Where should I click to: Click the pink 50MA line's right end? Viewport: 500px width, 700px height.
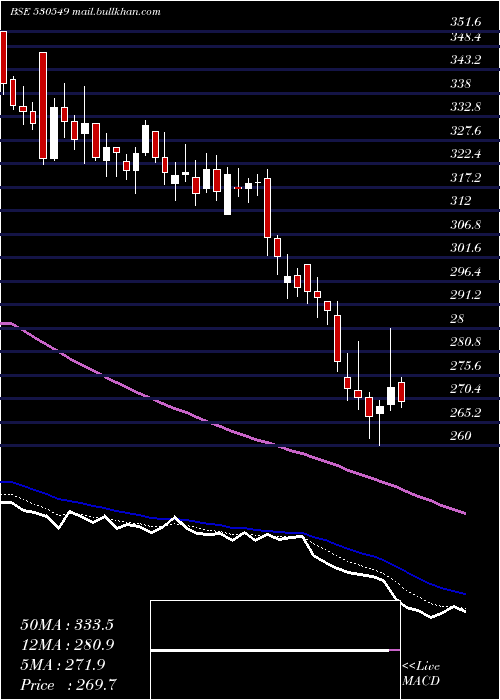click(x=464, y=513)
